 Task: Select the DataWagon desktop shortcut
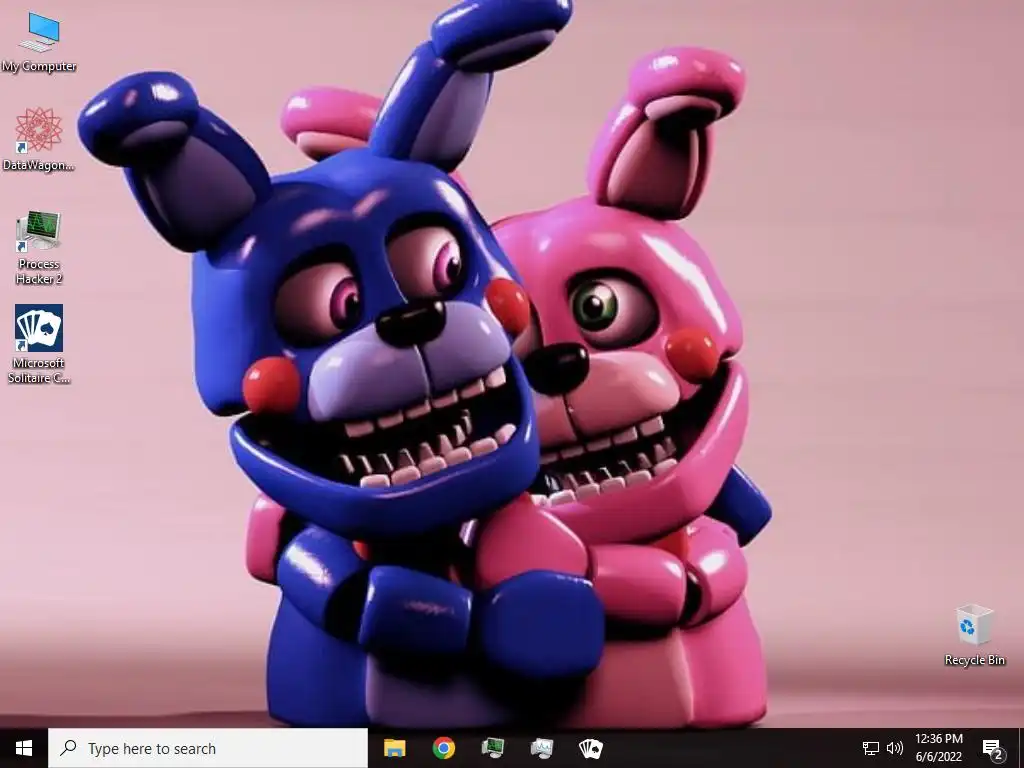(39, 139)
